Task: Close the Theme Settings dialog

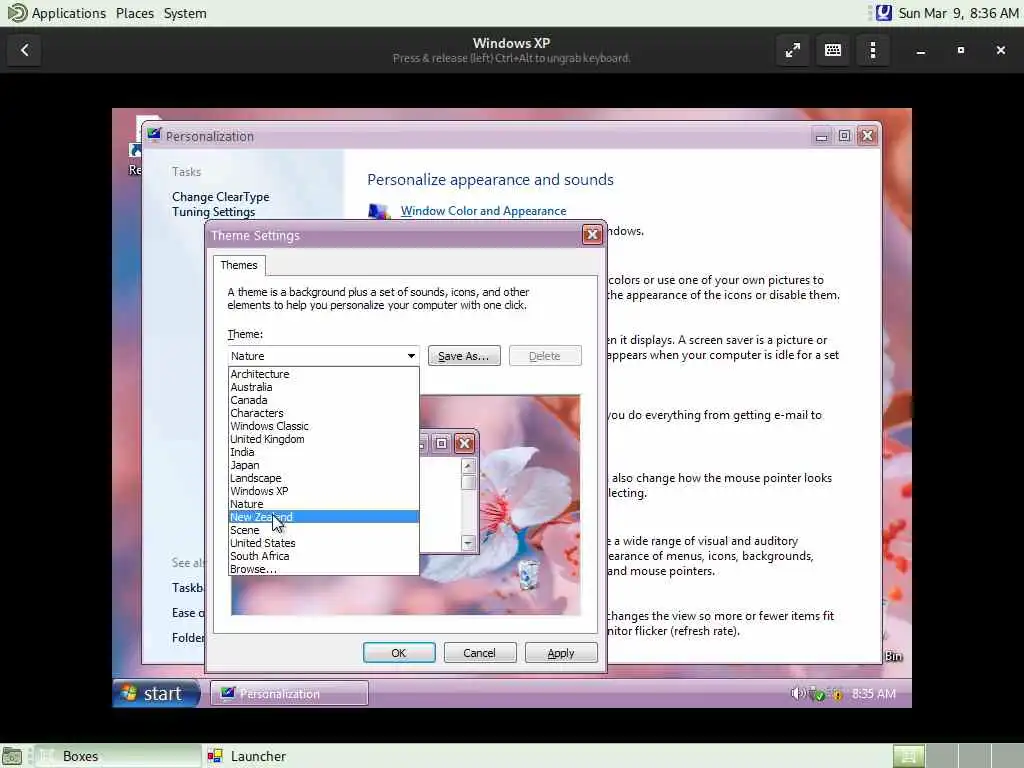Action: point(592,234)
